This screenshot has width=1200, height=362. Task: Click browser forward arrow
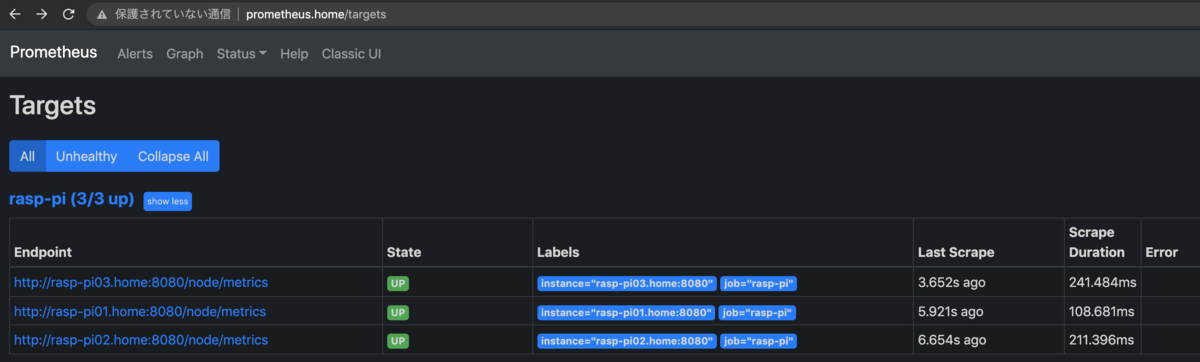tap(42, 15)
